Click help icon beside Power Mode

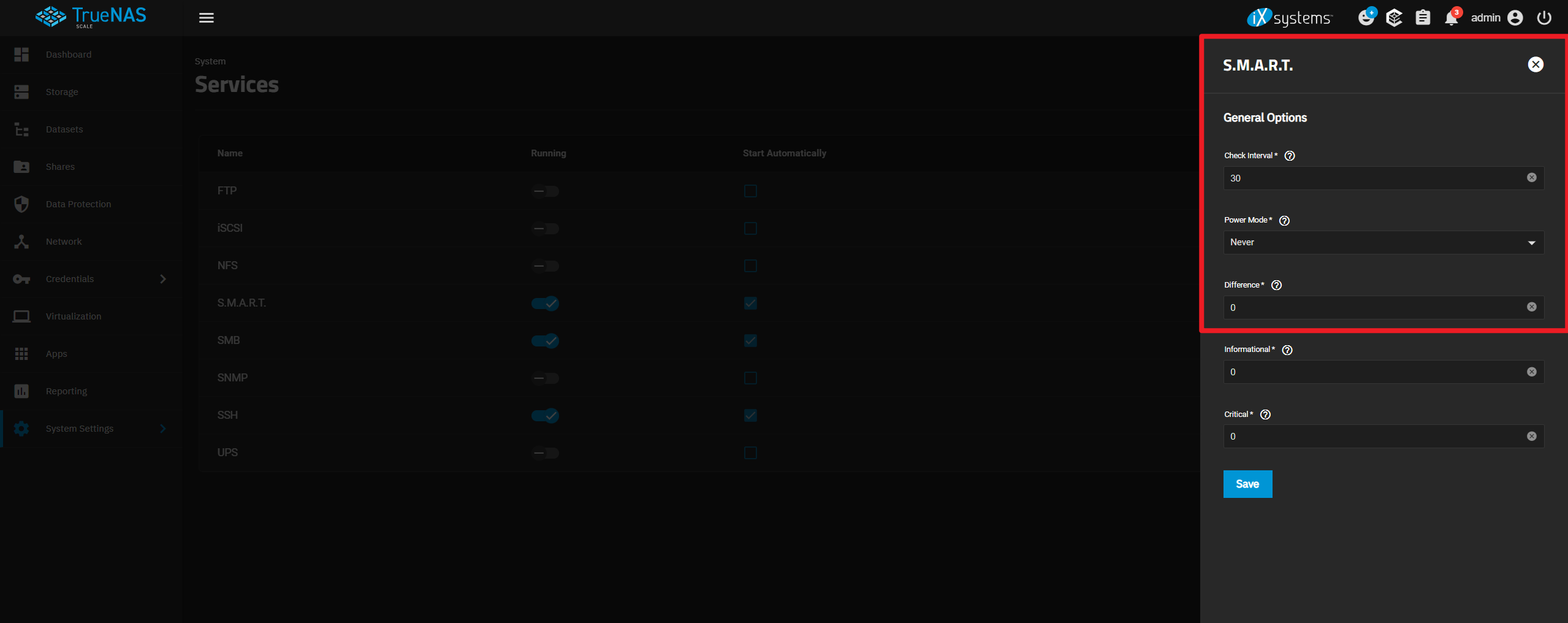tap(1284, 221)
